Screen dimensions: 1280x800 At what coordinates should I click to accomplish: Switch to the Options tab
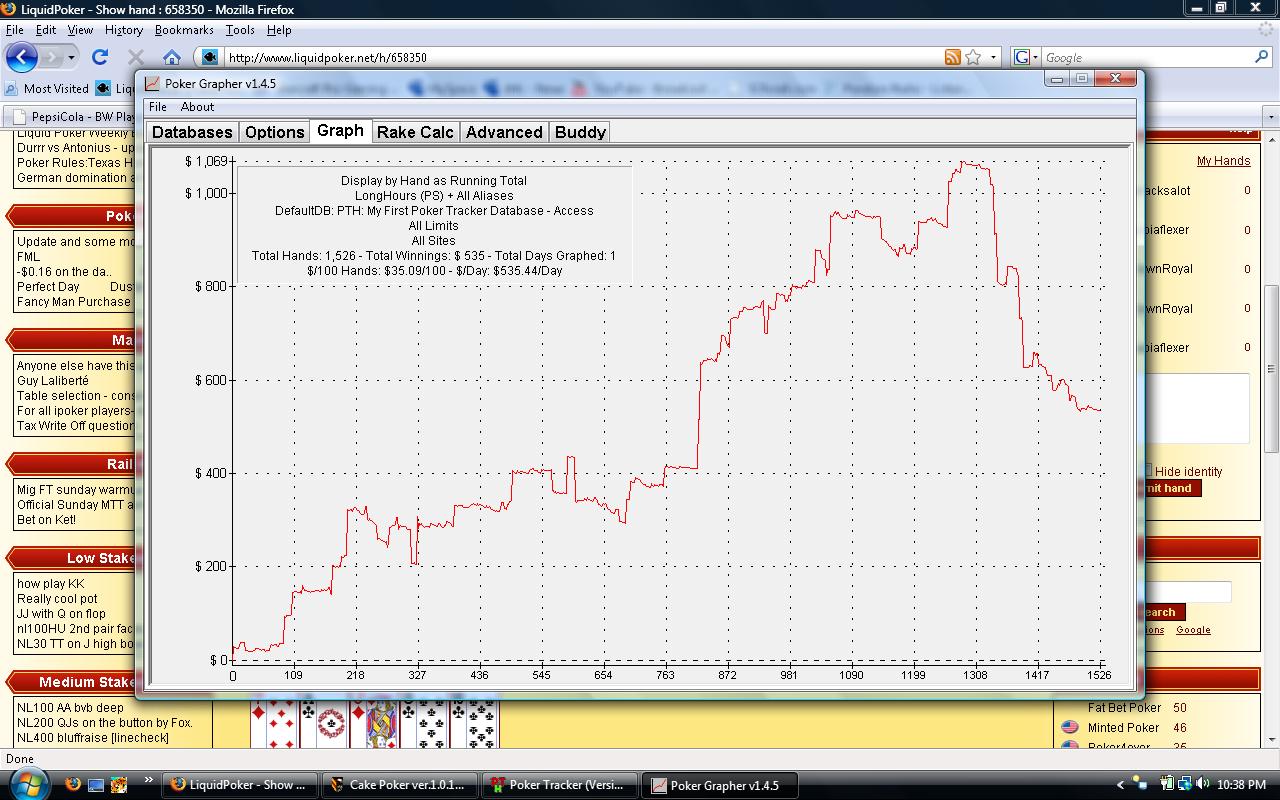(274, 132)
